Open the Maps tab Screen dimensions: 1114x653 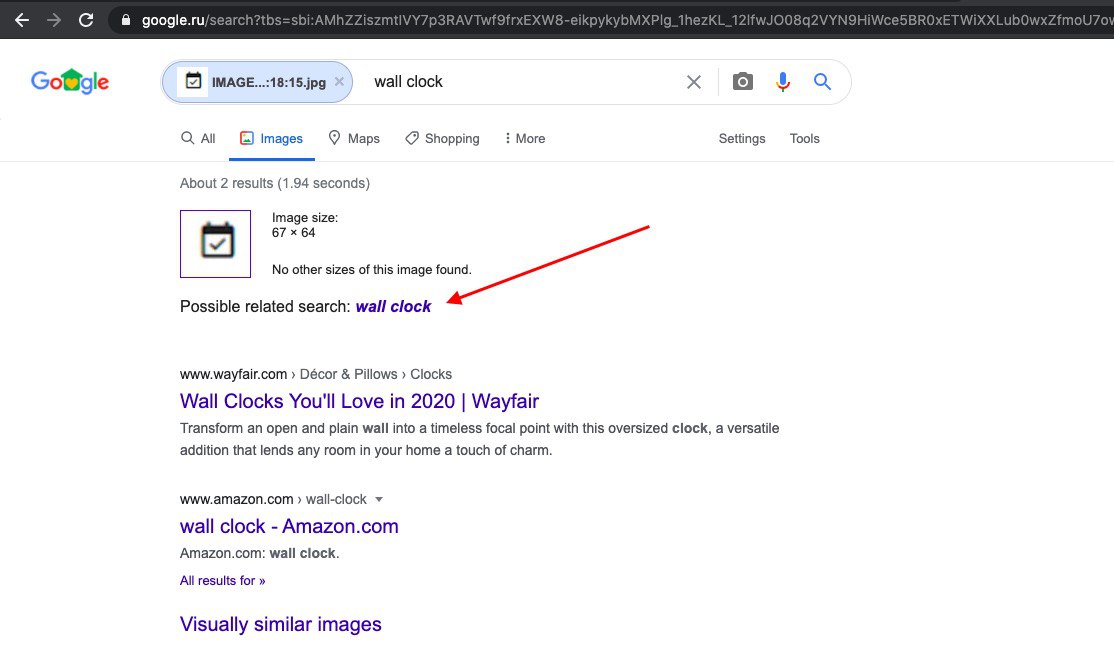coord(354,139)
